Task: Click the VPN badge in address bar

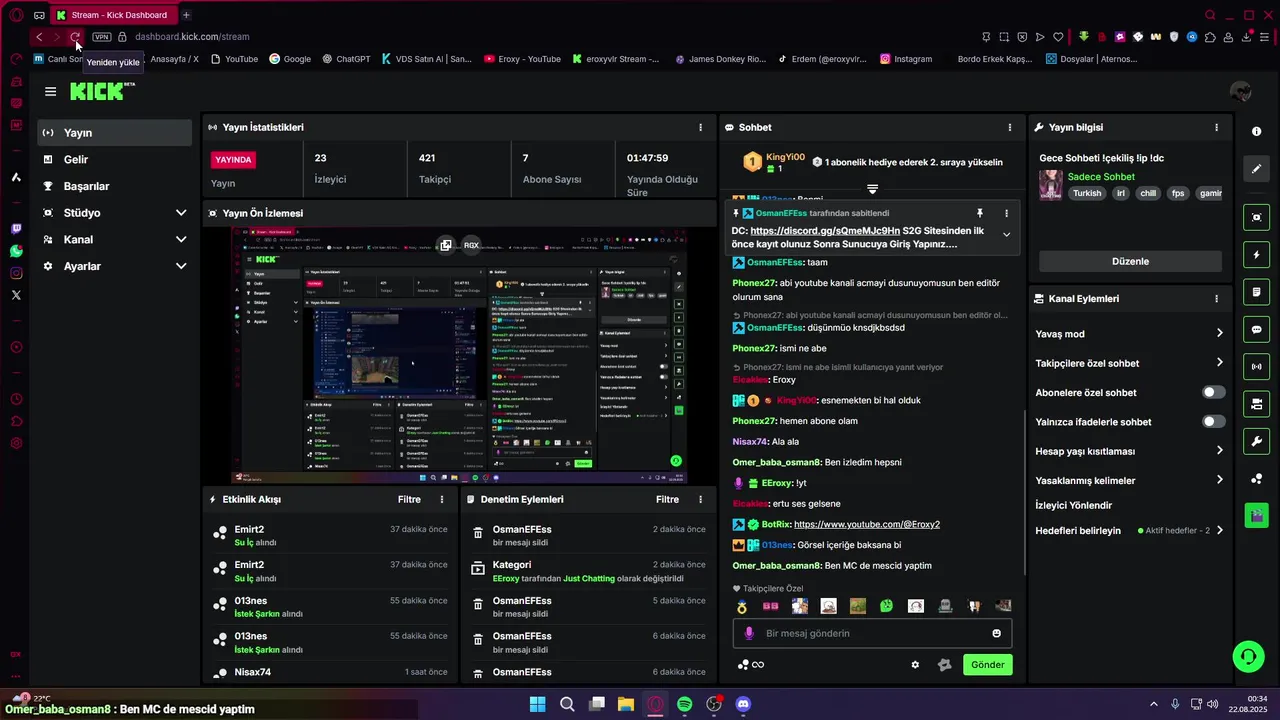Action: (x=102, y=37)
